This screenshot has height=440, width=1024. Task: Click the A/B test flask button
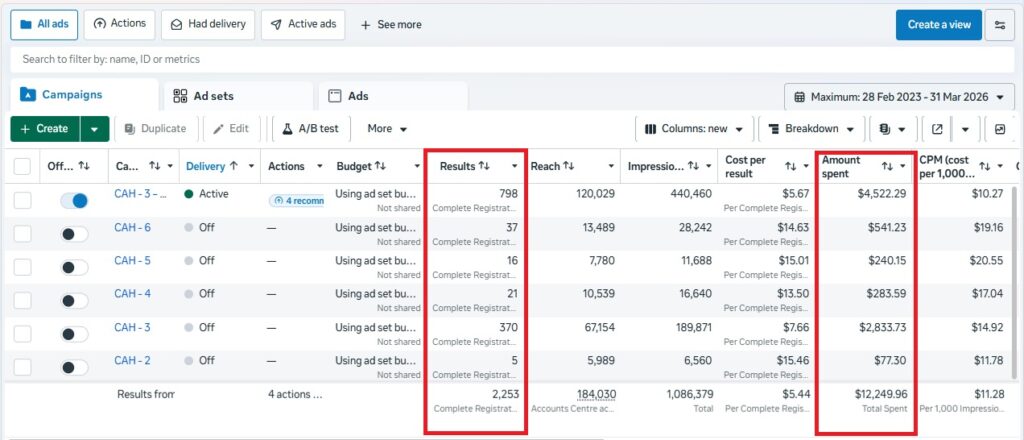(309, 129)
